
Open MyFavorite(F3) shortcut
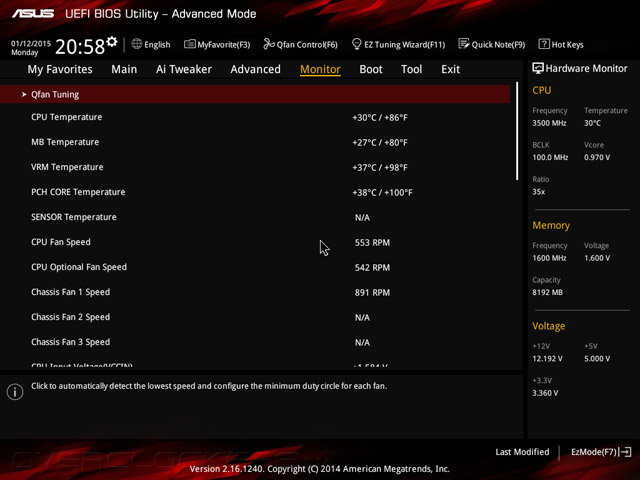coord(224,45)
